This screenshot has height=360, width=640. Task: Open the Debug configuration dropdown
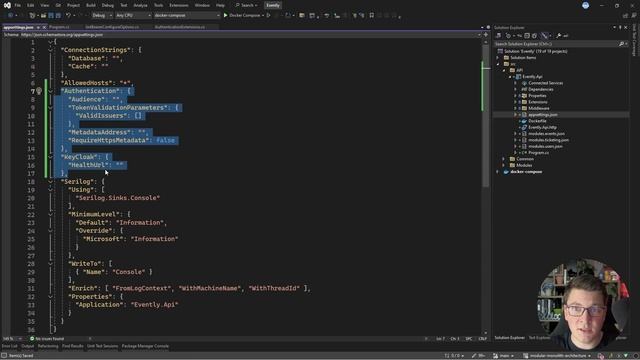point(102,16)
